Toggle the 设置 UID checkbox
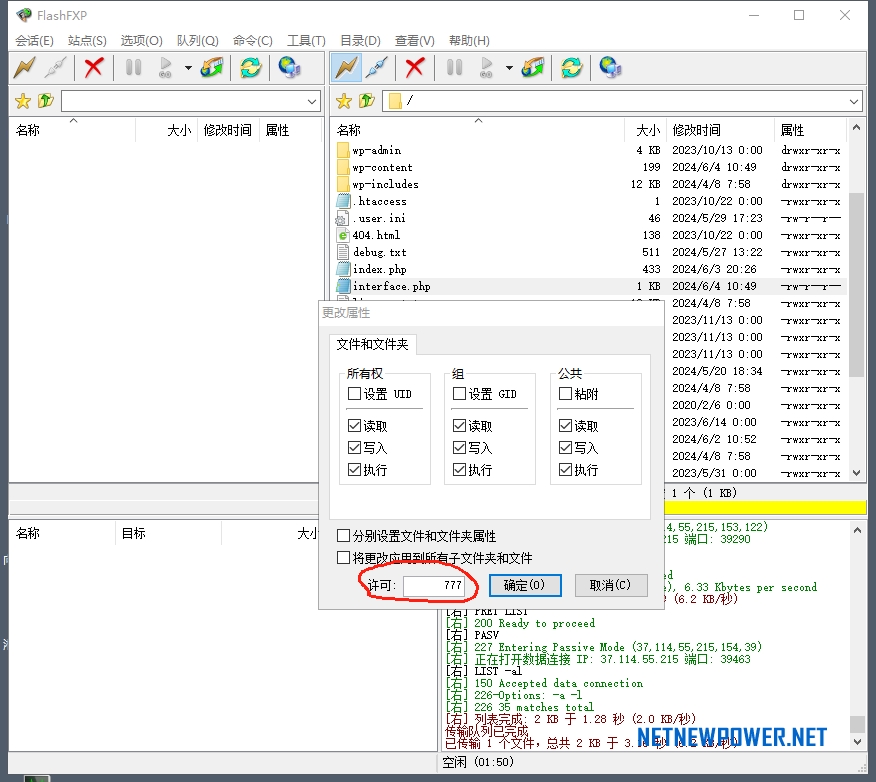Viewport: 876px width, 782px height. (x=354, y=394)
